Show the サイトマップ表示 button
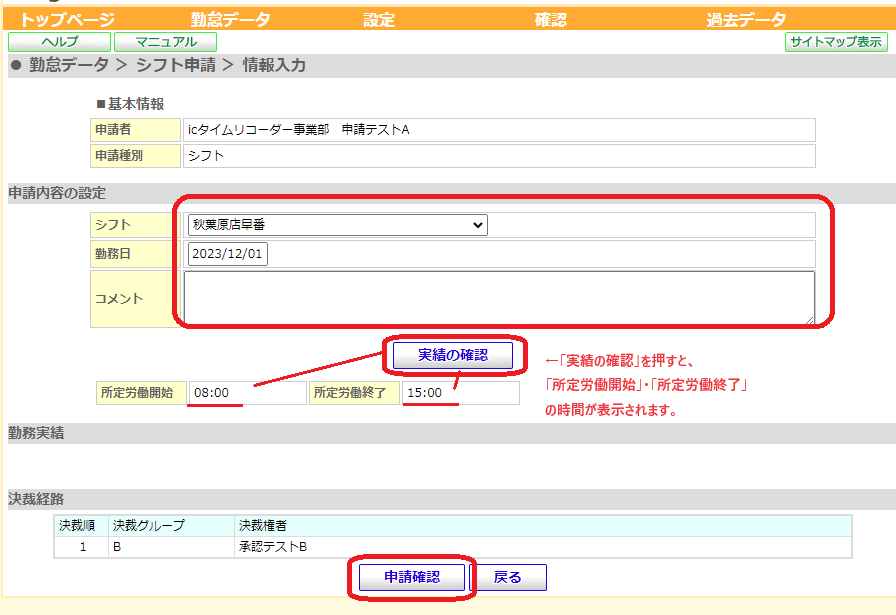The height and width of the screenshot is (615, 896). tap(836, 42)
